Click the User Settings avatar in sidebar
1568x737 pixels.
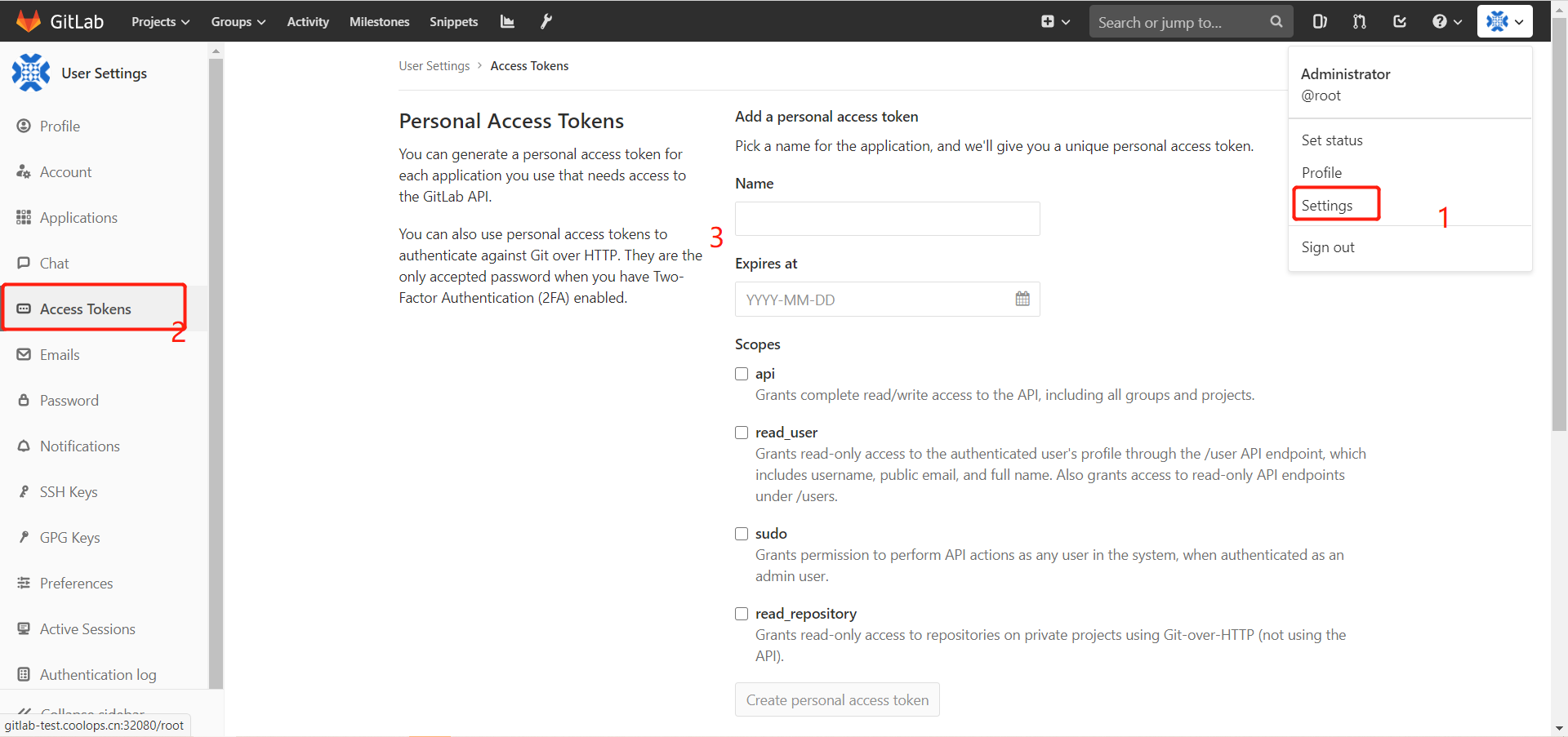pos(31,73)
